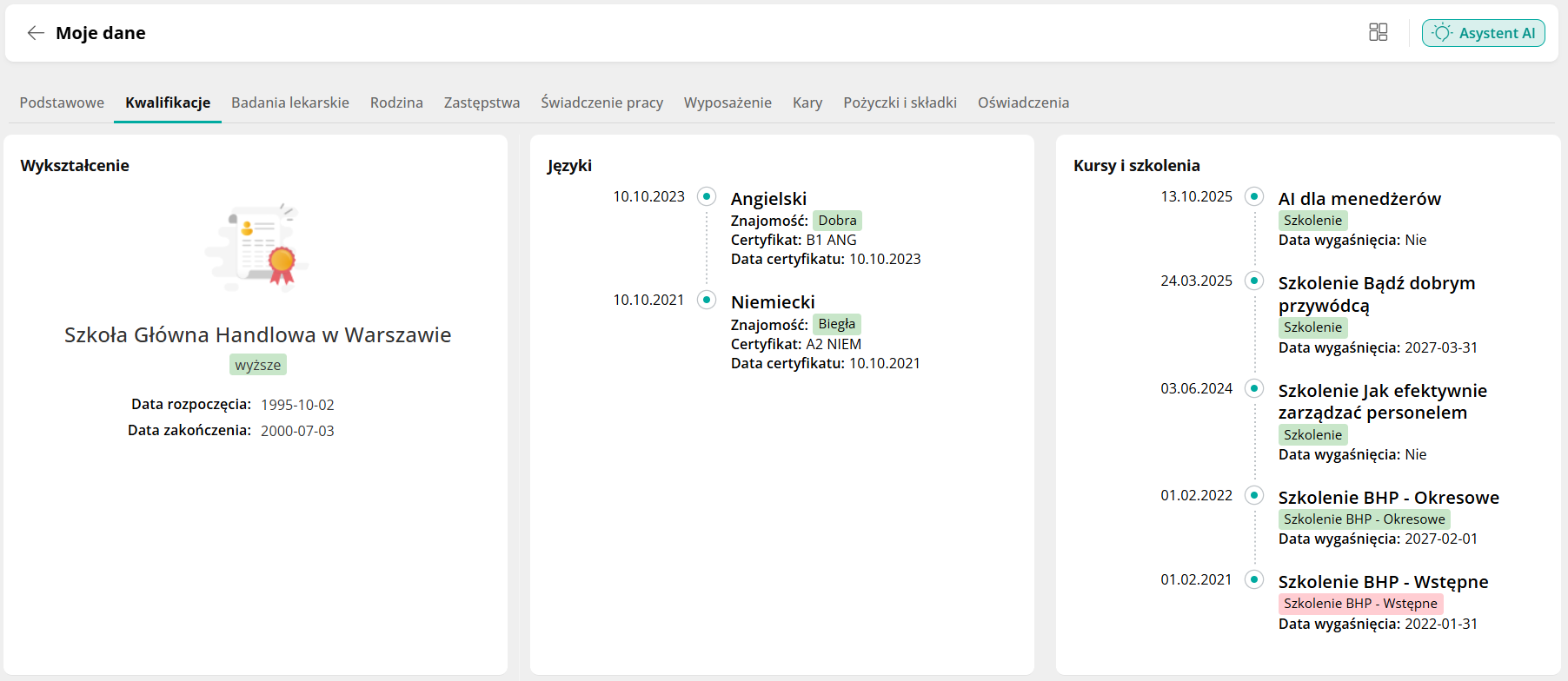Click the AI dla menedżerów course title
1568x681 pixels.
(1359, 199)
